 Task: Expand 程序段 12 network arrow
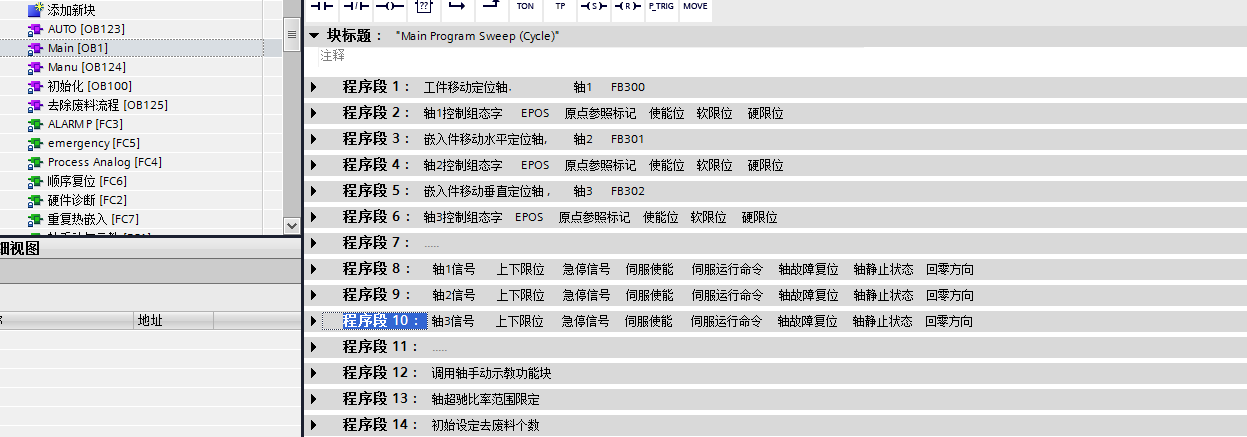click(x=314, y=373)
